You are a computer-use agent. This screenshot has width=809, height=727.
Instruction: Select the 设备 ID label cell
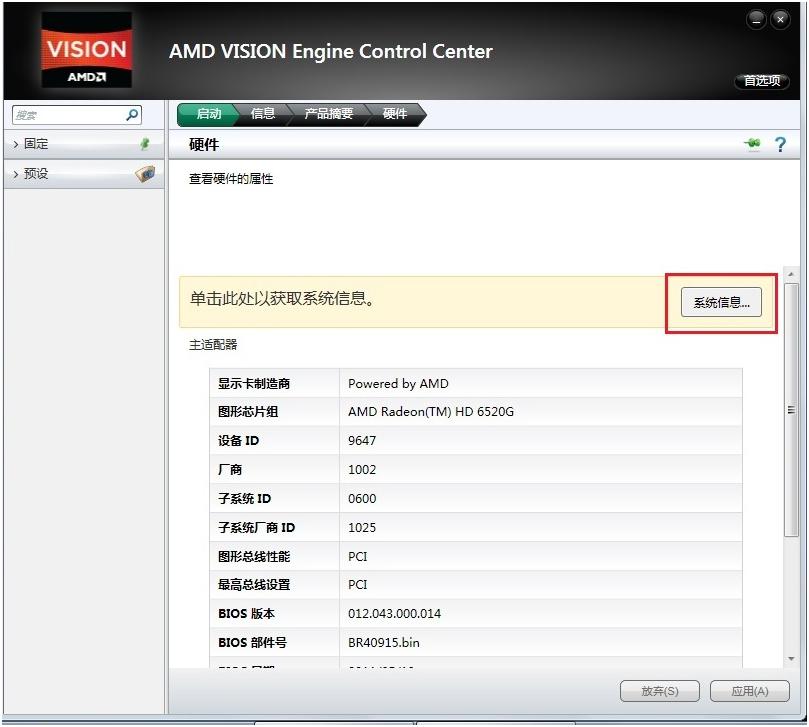click(274, 441)
